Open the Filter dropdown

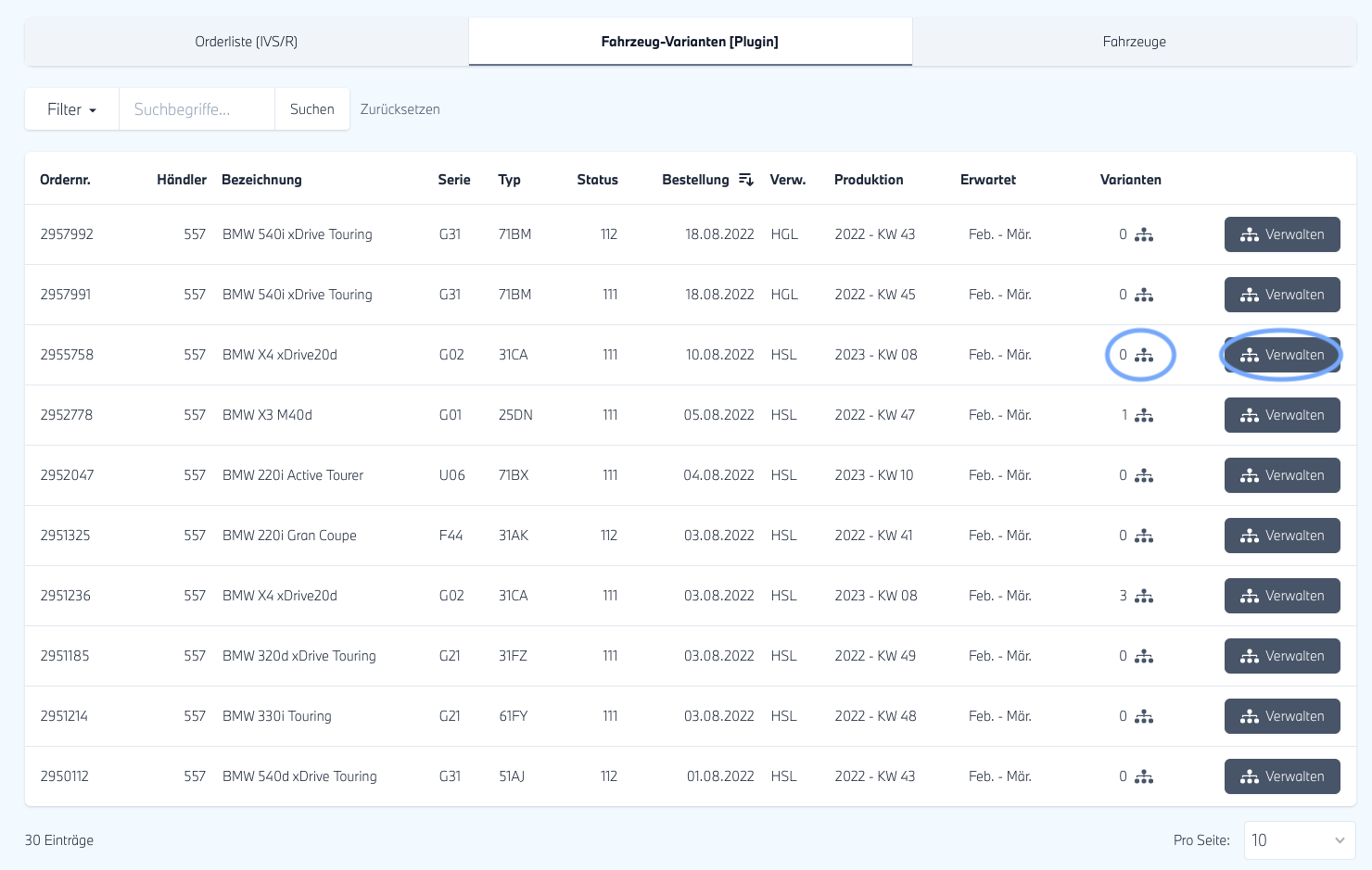pos(71,109)
